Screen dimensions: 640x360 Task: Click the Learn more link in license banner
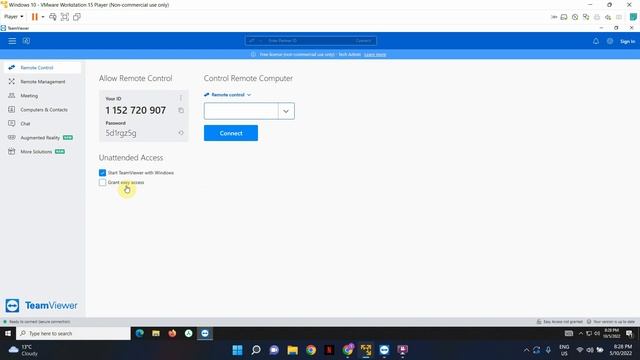click(375, 54)
